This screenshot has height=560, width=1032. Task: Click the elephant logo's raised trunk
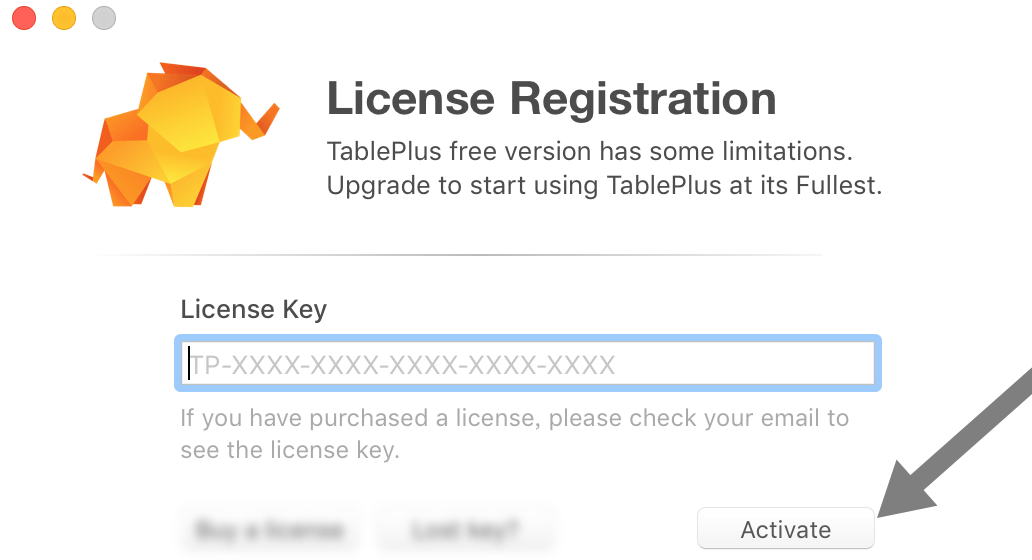265,118
